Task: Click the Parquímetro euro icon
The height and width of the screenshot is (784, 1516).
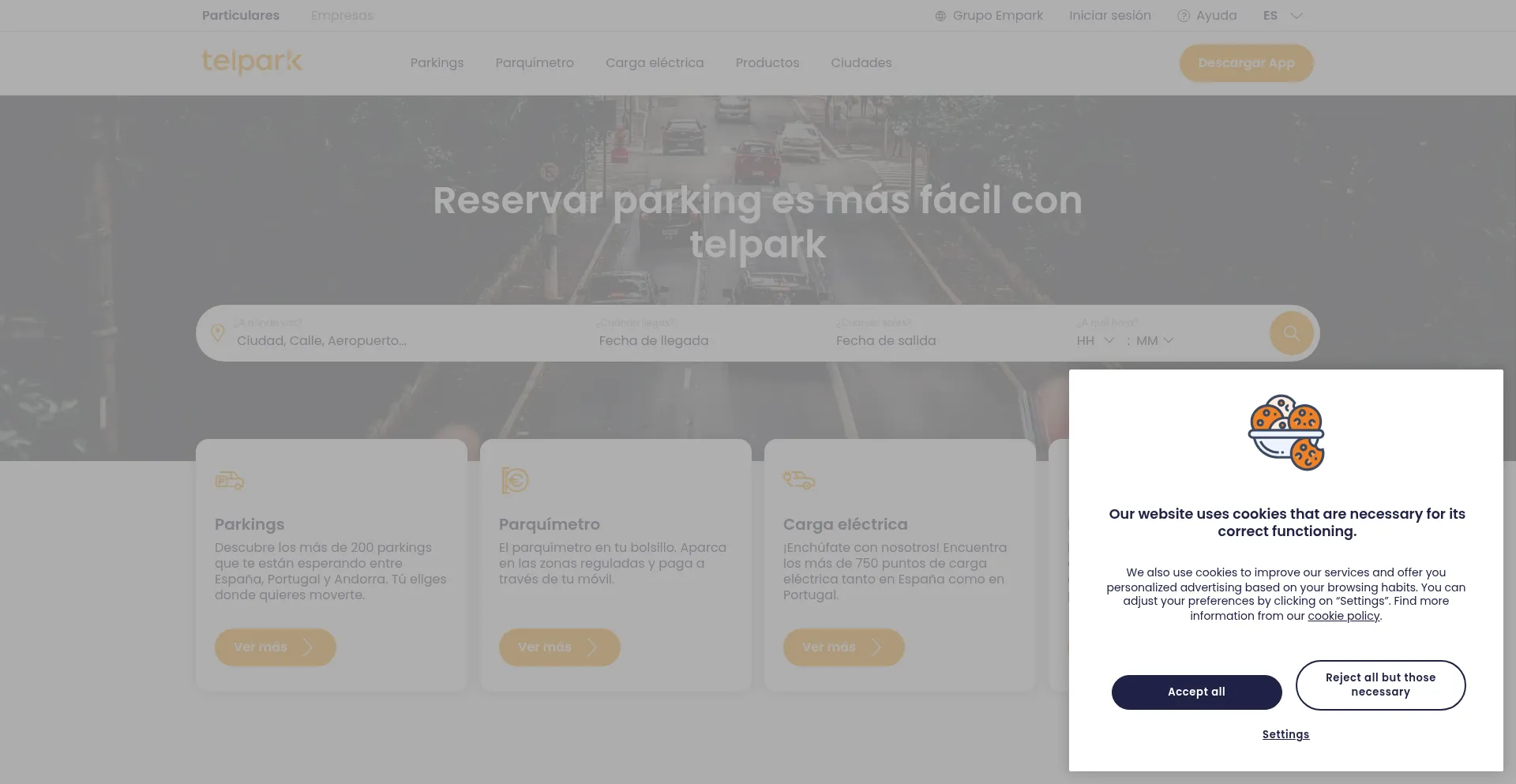Action: (515, 480)
